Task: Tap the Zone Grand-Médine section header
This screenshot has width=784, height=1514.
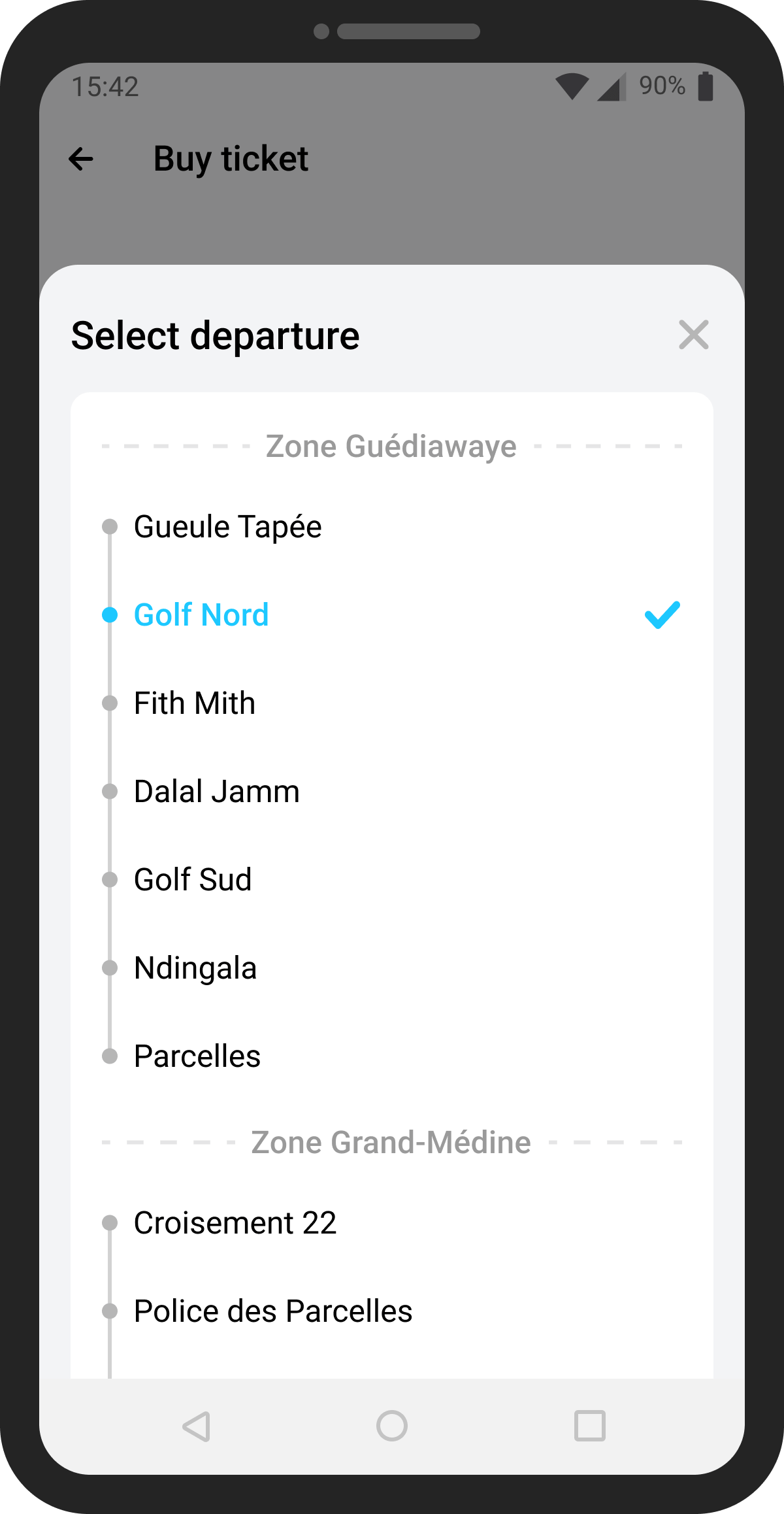Action: (x=391, y=1143)
